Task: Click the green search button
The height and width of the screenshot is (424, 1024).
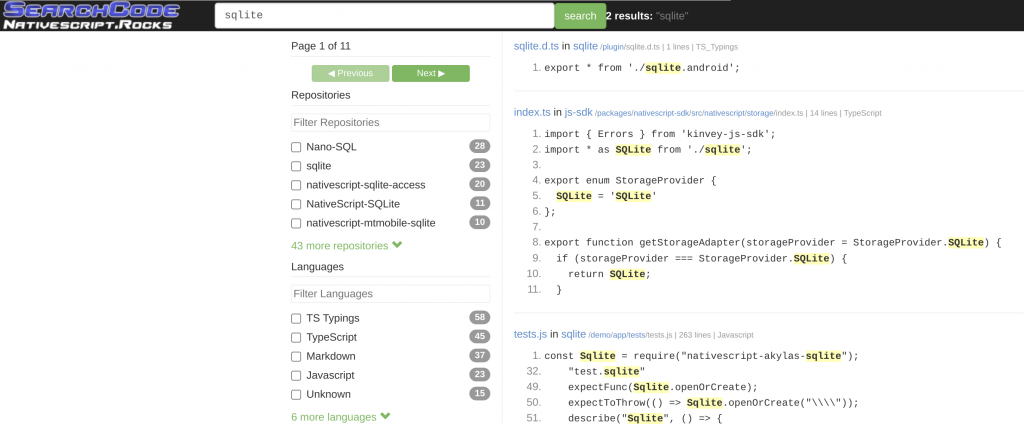Action: coord(580,16)
